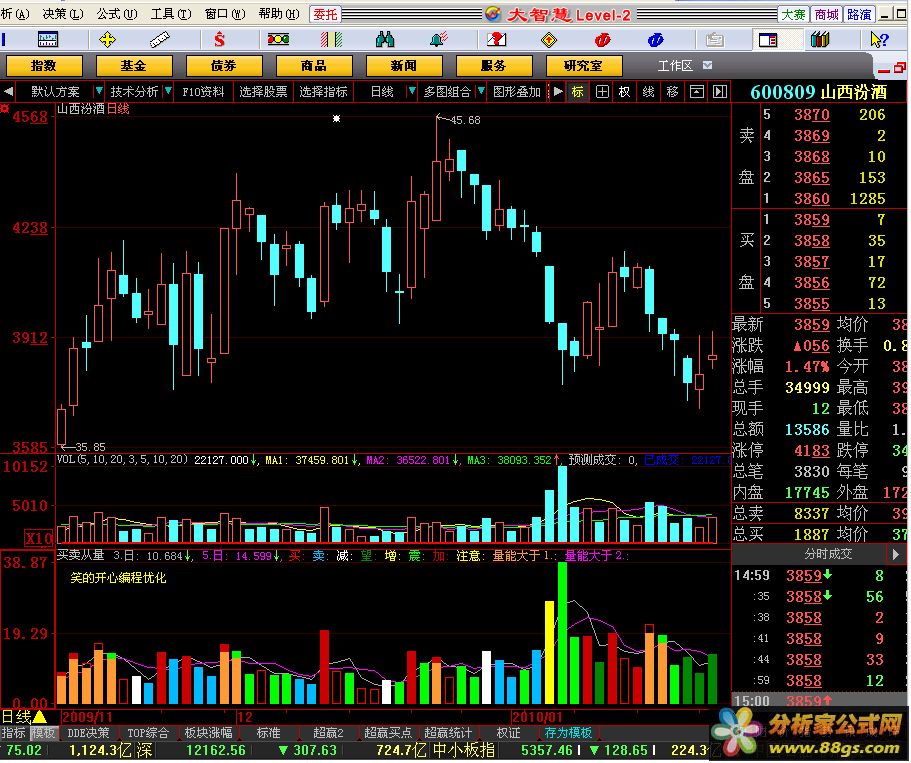This screenshot has width=911, height=763.
Task: Click the boxed up-arrow icon in chart toolbar
Action: 696,91
